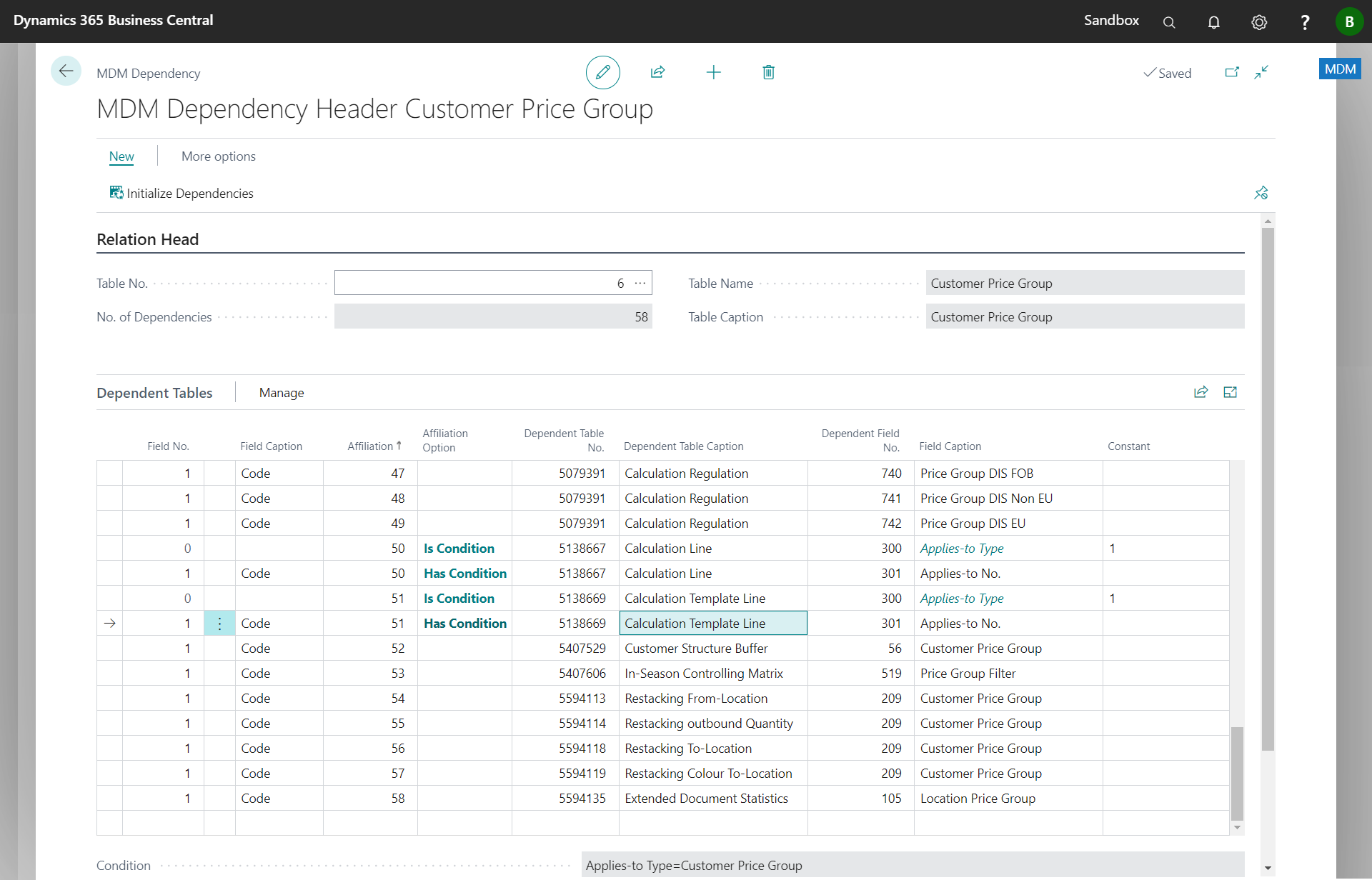Click the MDM badge button
Screen dimensions: 1372x880
1340,69
